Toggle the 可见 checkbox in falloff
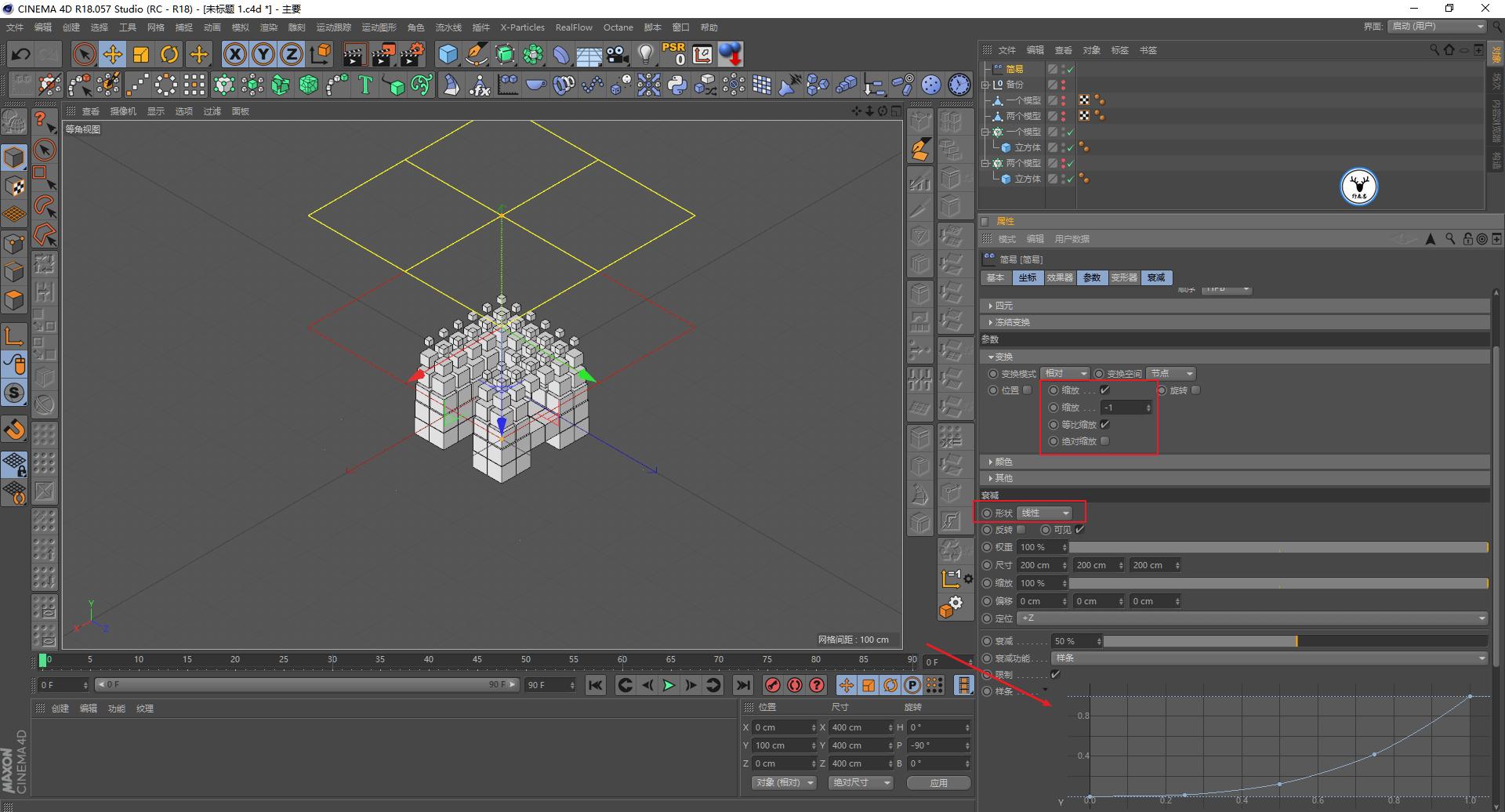The height and width of the screenshot is (812, 1505). point(1080,530)
